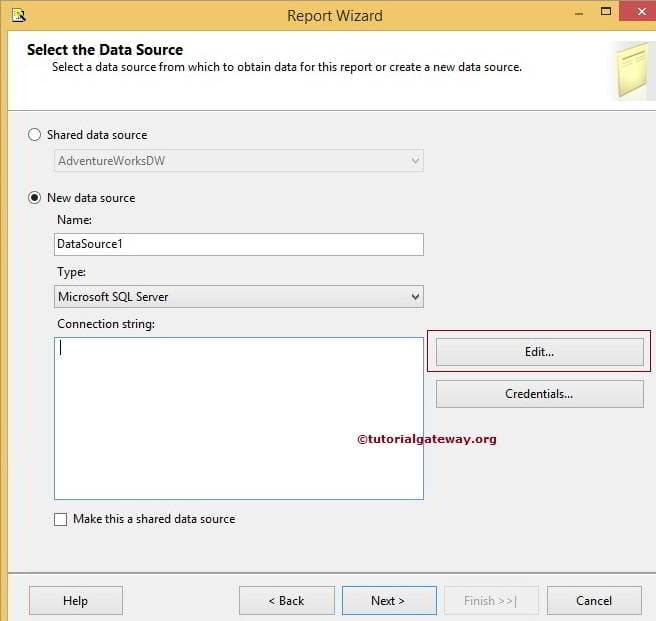The image size is (656, 621).
Task: Select the Shared data source radio button
Action: click(34, 135)
